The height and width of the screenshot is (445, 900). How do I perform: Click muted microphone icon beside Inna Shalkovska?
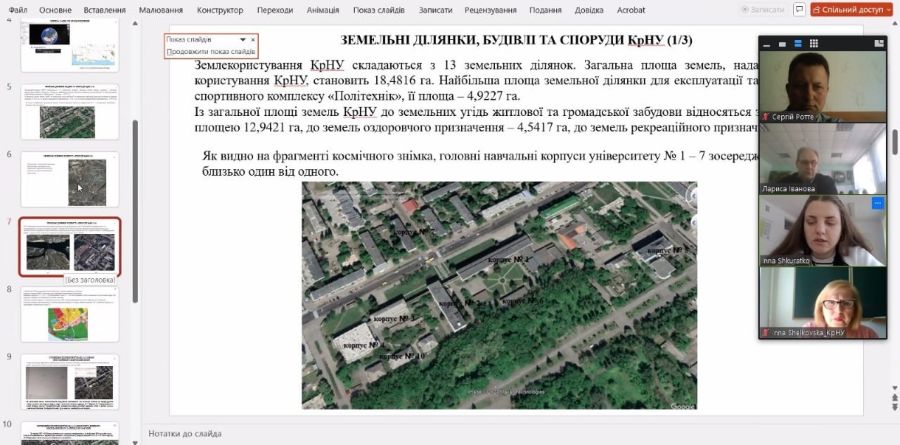click(766, 333)
